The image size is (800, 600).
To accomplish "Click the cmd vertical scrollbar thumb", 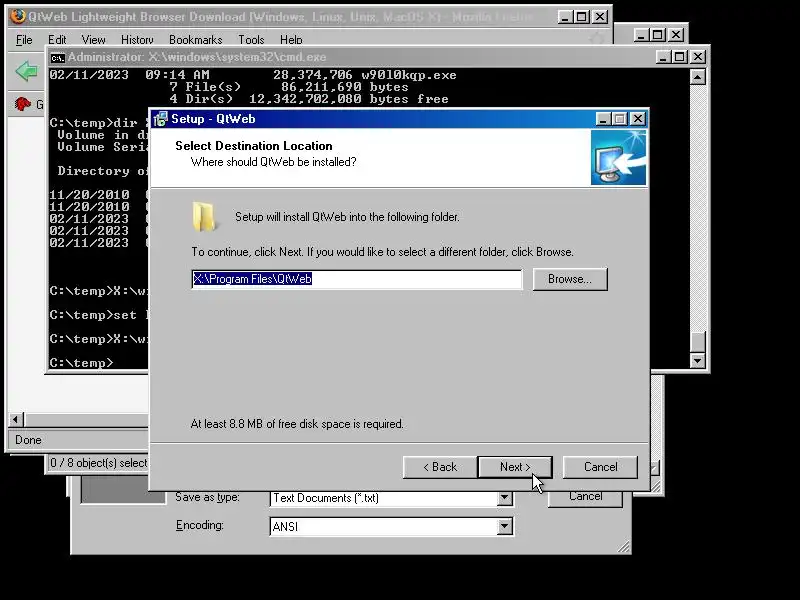I will pos(697,341).
